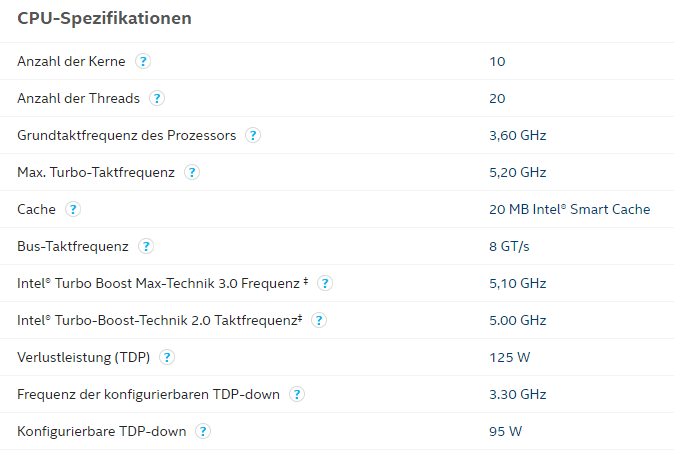674x451 pixels.
Task: Click the 5,20 GHz turbo frequency value
Action: pos(518,172)
